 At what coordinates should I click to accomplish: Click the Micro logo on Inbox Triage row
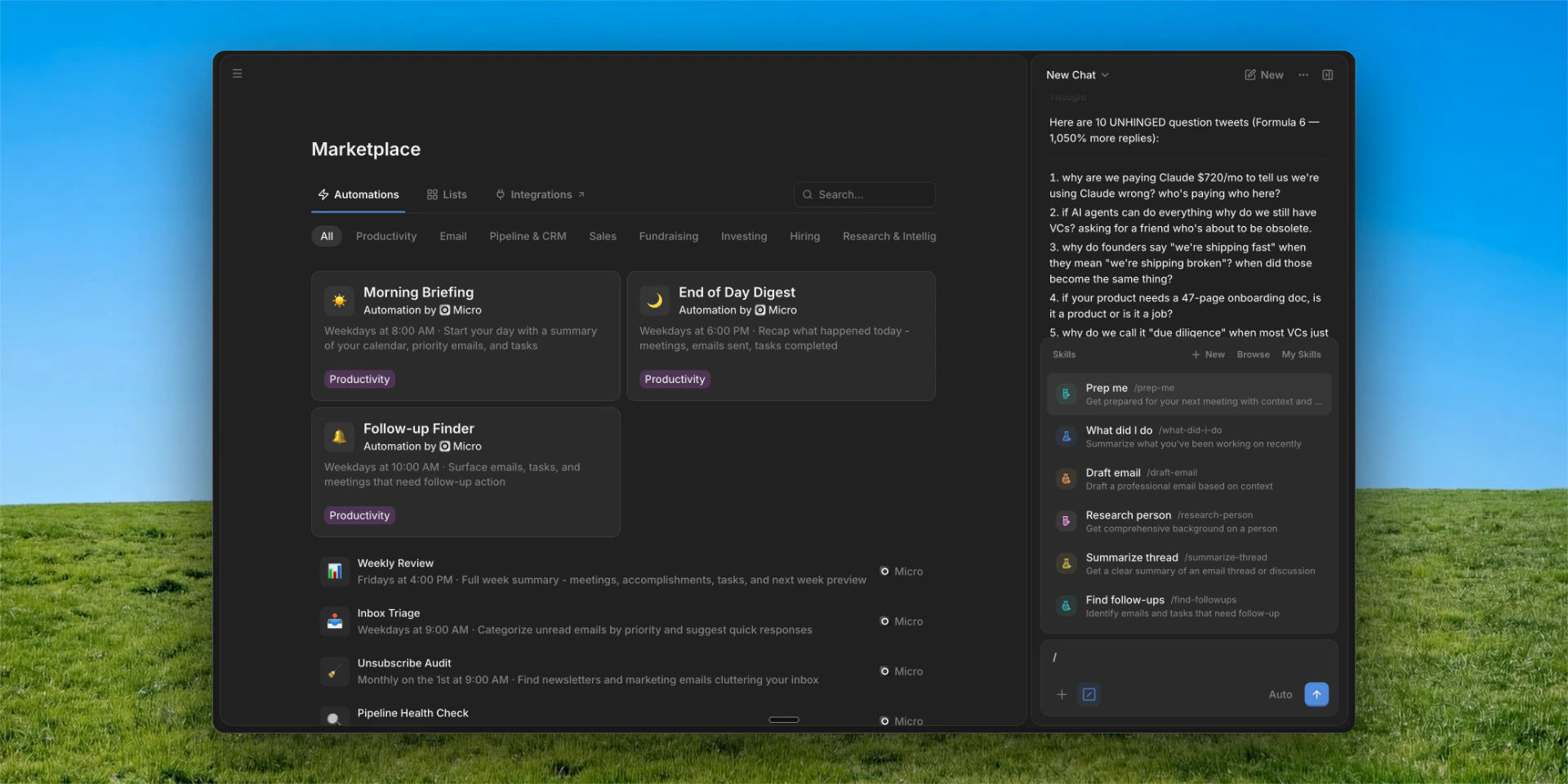click(884, 621)
